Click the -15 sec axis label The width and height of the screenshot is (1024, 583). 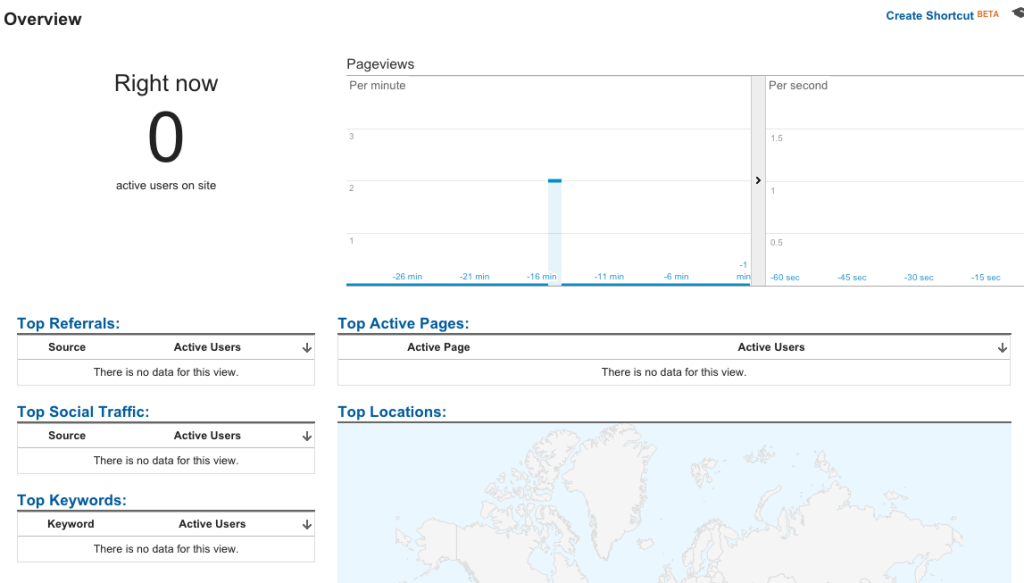pos(986,277)
